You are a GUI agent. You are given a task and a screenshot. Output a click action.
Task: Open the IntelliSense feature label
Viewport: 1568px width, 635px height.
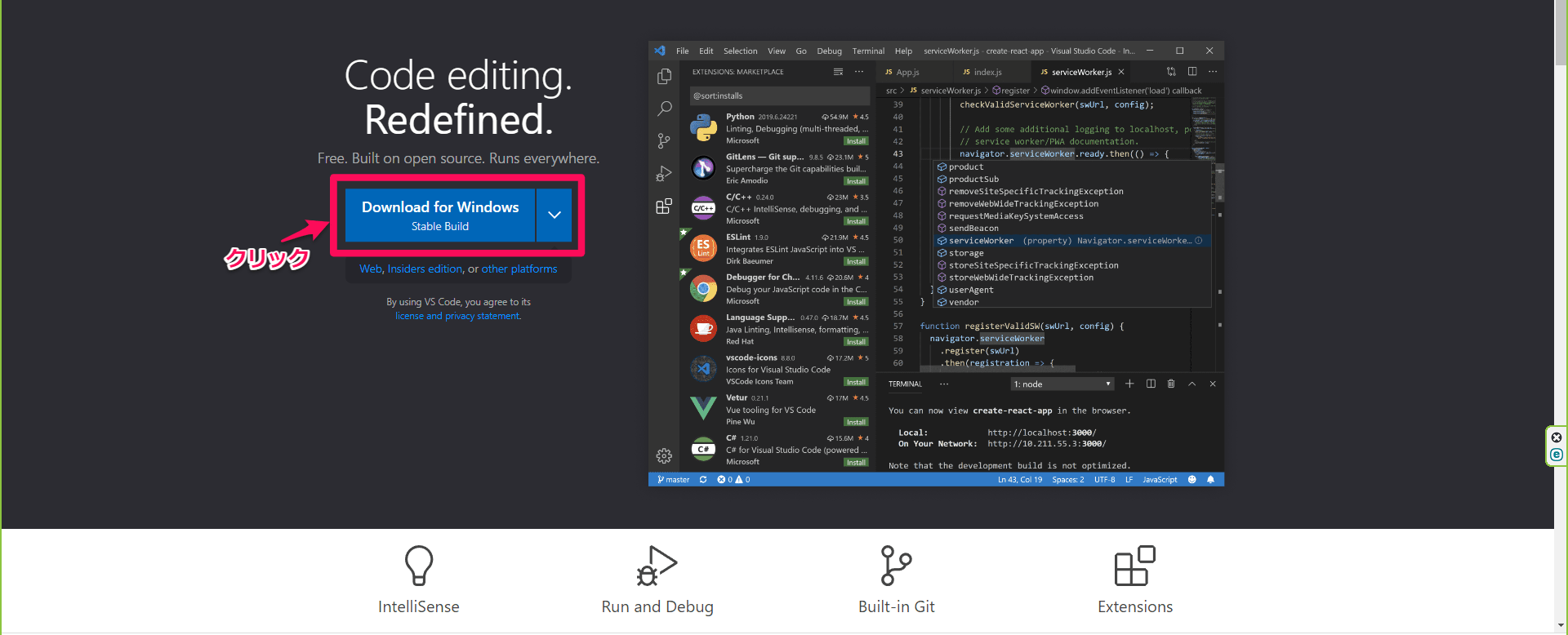pos(419,606)
